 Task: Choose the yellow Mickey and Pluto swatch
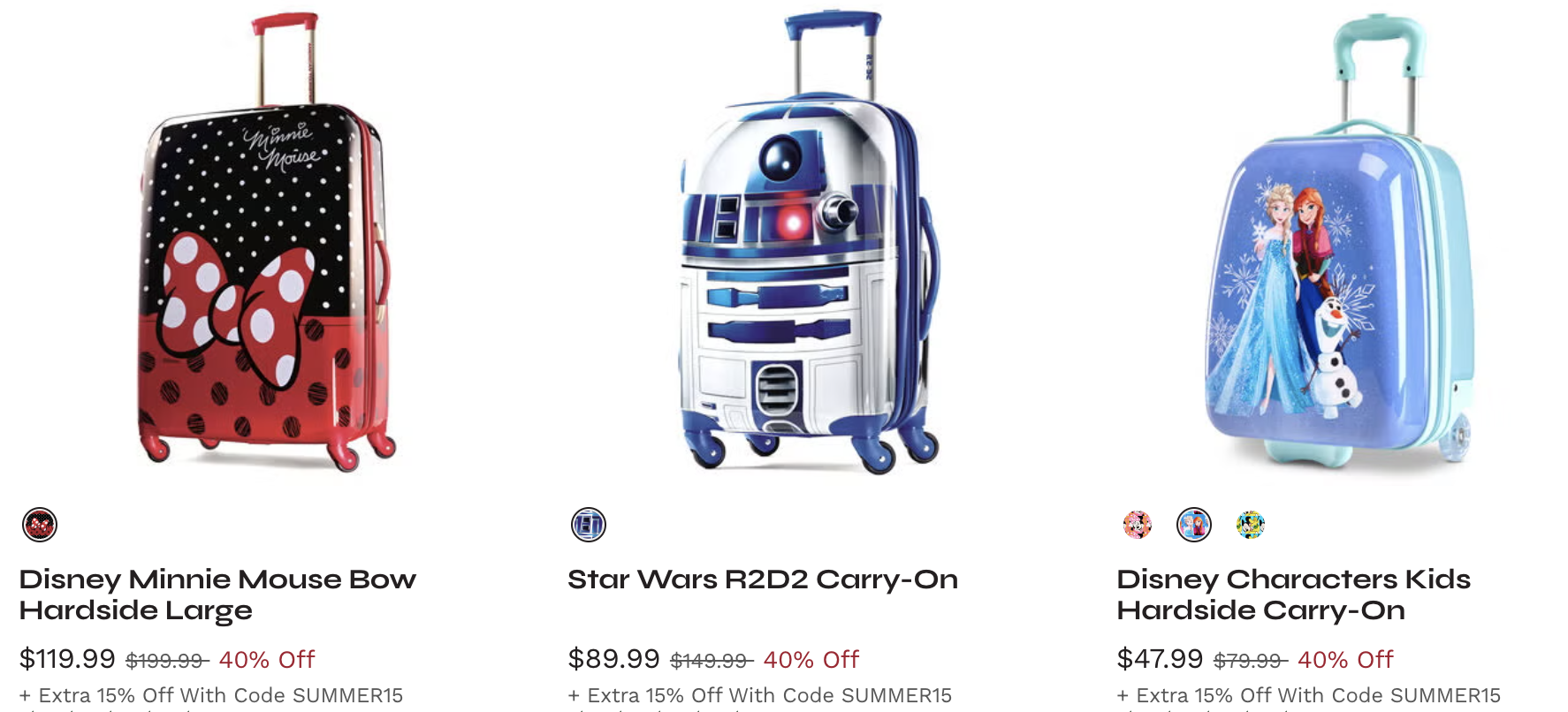click(x=1251, y=525)
